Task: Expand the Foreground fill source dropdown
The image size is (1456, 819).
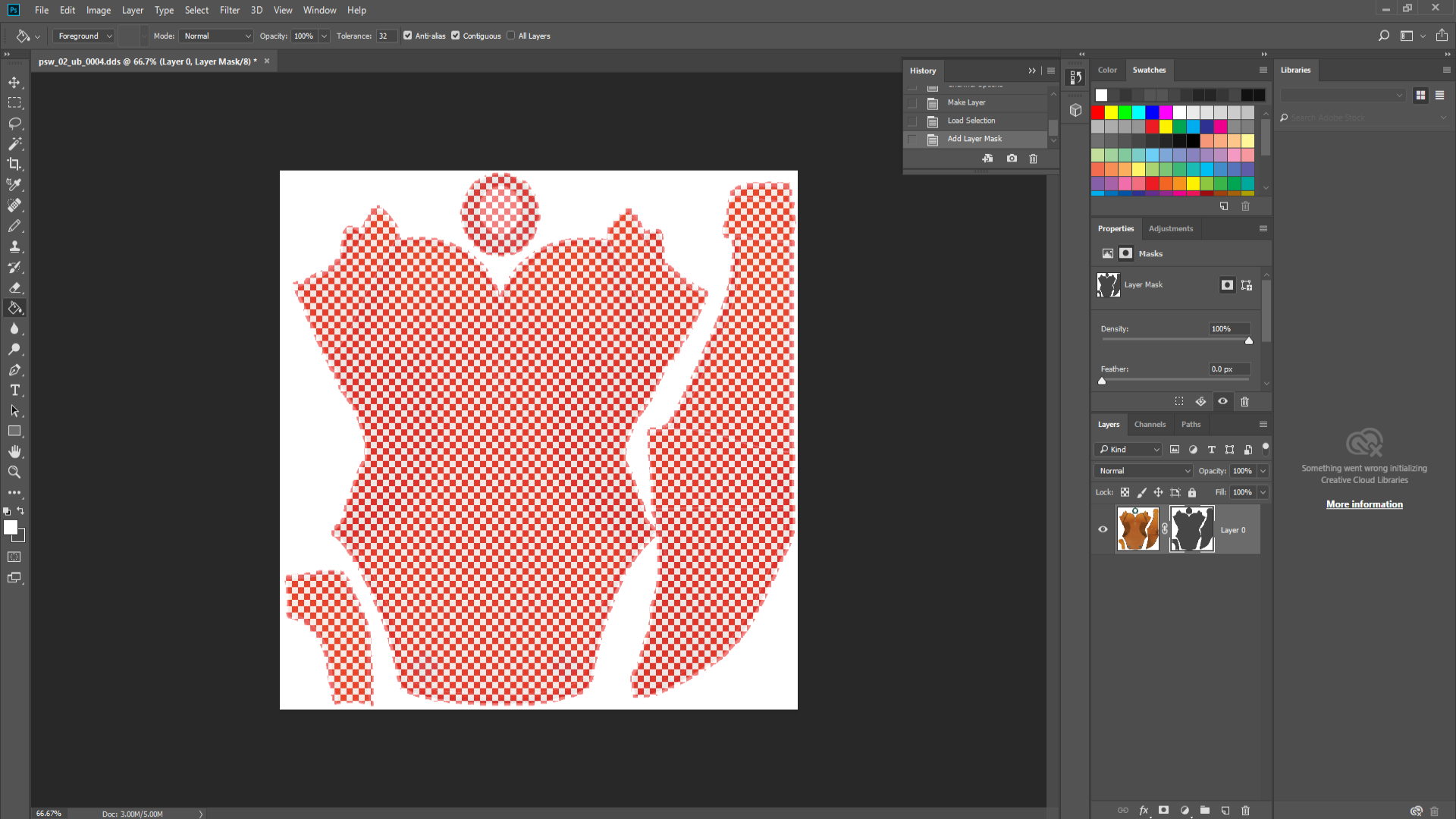Action: point(84,36)
